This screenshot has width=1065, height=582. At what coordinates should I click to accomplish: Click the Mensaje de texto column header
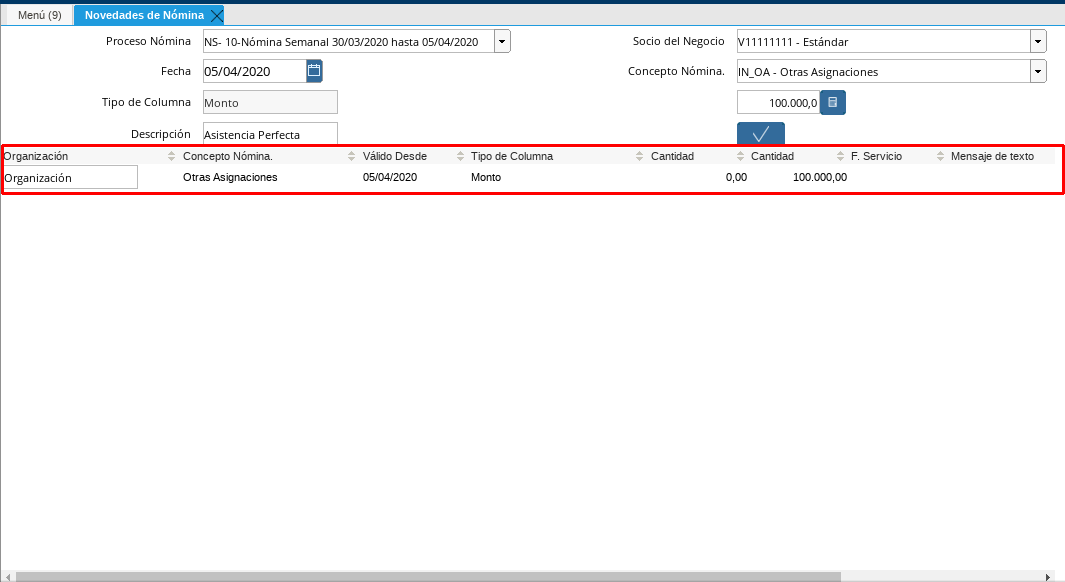992,157
